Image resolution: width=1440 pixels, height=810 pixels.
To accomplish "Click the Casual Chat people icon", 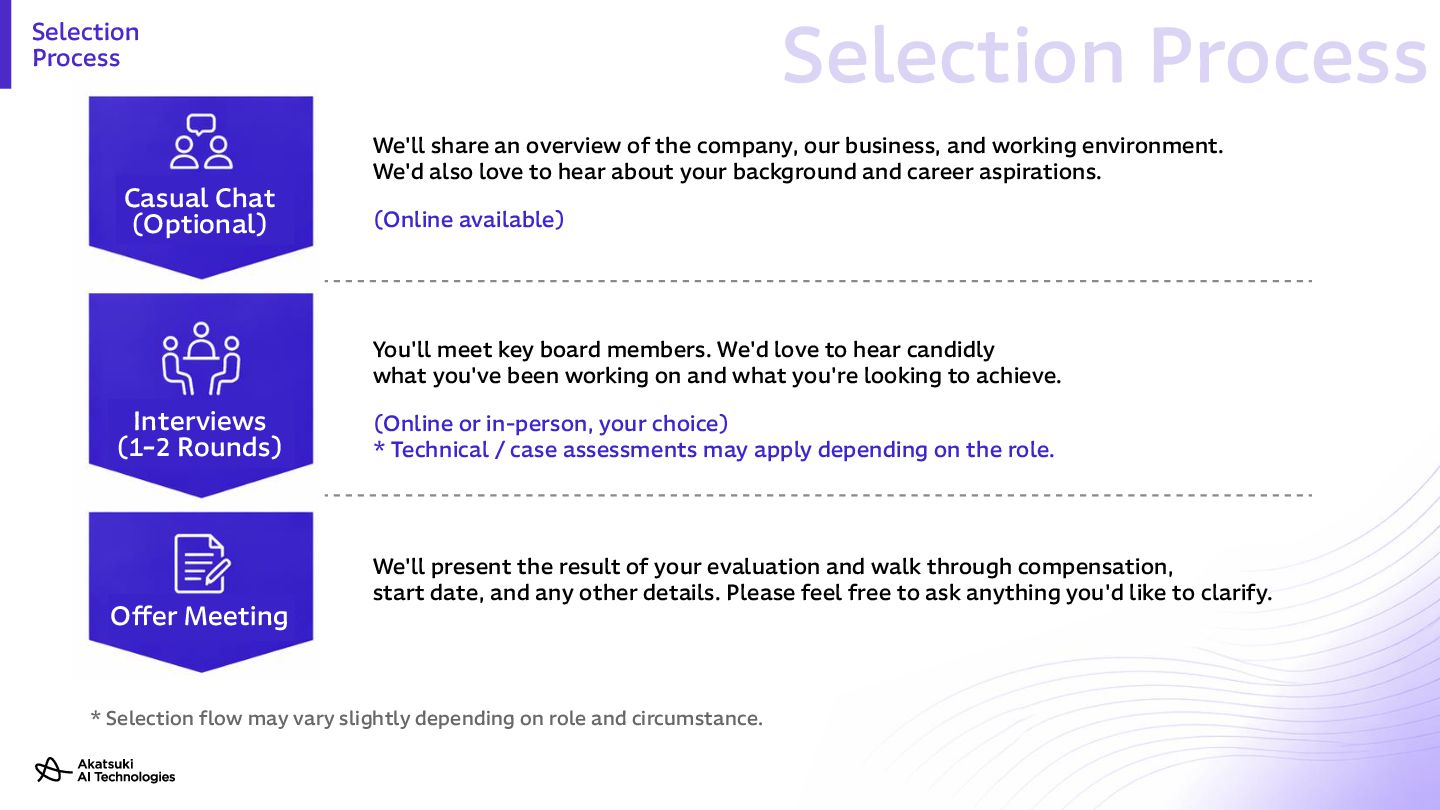I will point(201,141).
